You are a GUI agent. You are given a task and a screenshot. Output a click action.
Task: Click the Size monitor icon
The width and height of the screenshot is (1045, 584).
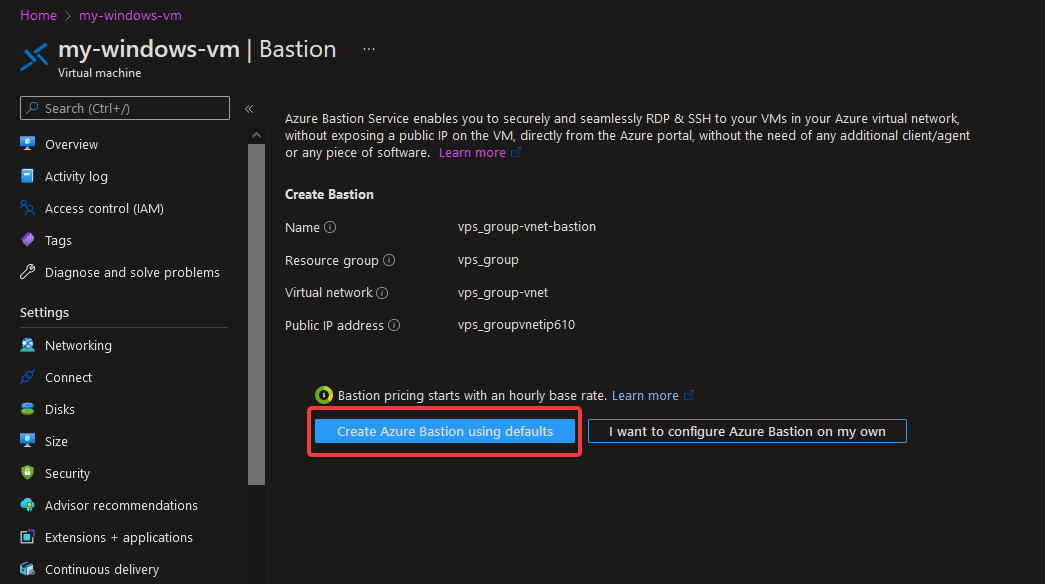[x=27, y=440]
